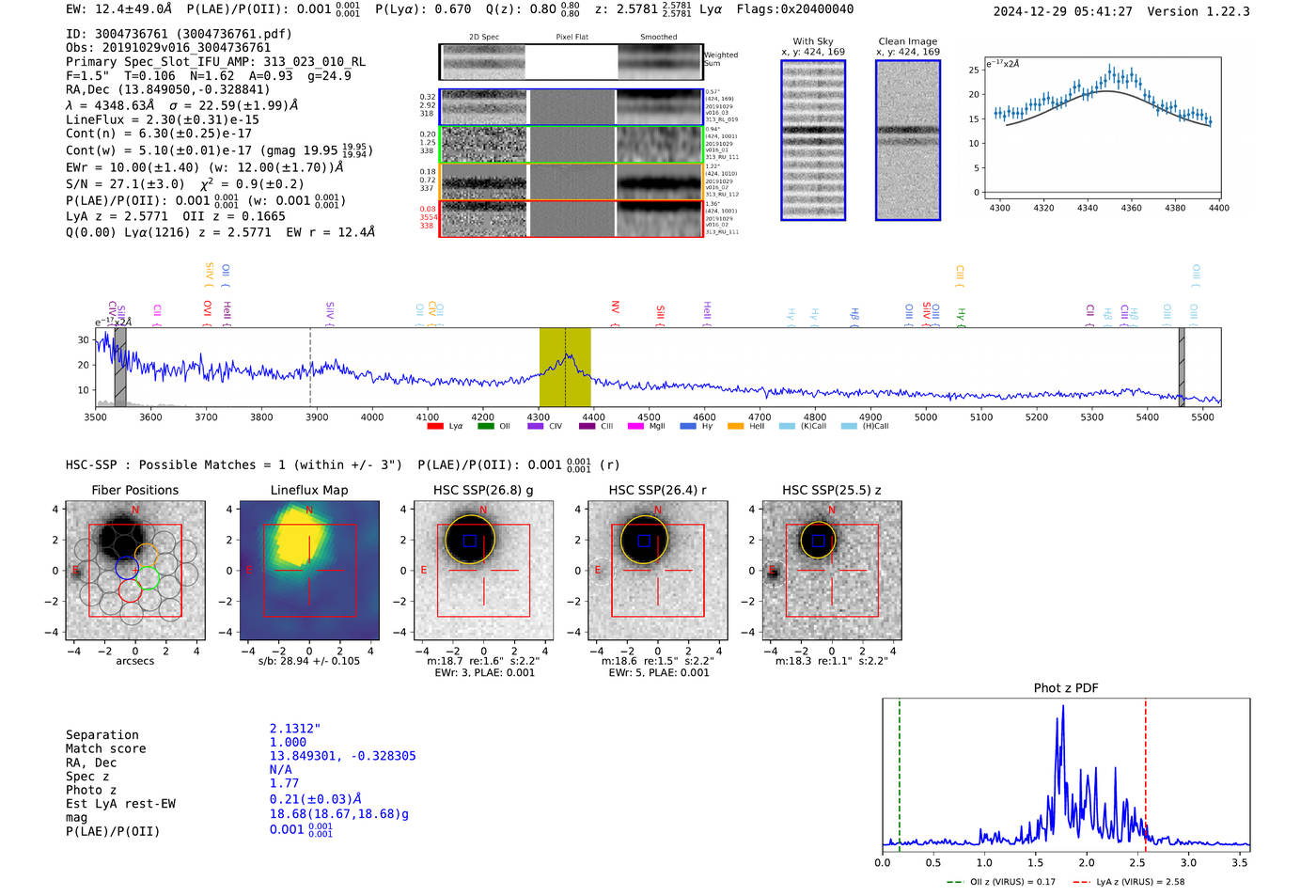The height and width of the screenshot is (896, 1316).
Task: Click the 'LyA z (VIRUS) = 2.58' legend entry
Action: [x=1128, y=882]
